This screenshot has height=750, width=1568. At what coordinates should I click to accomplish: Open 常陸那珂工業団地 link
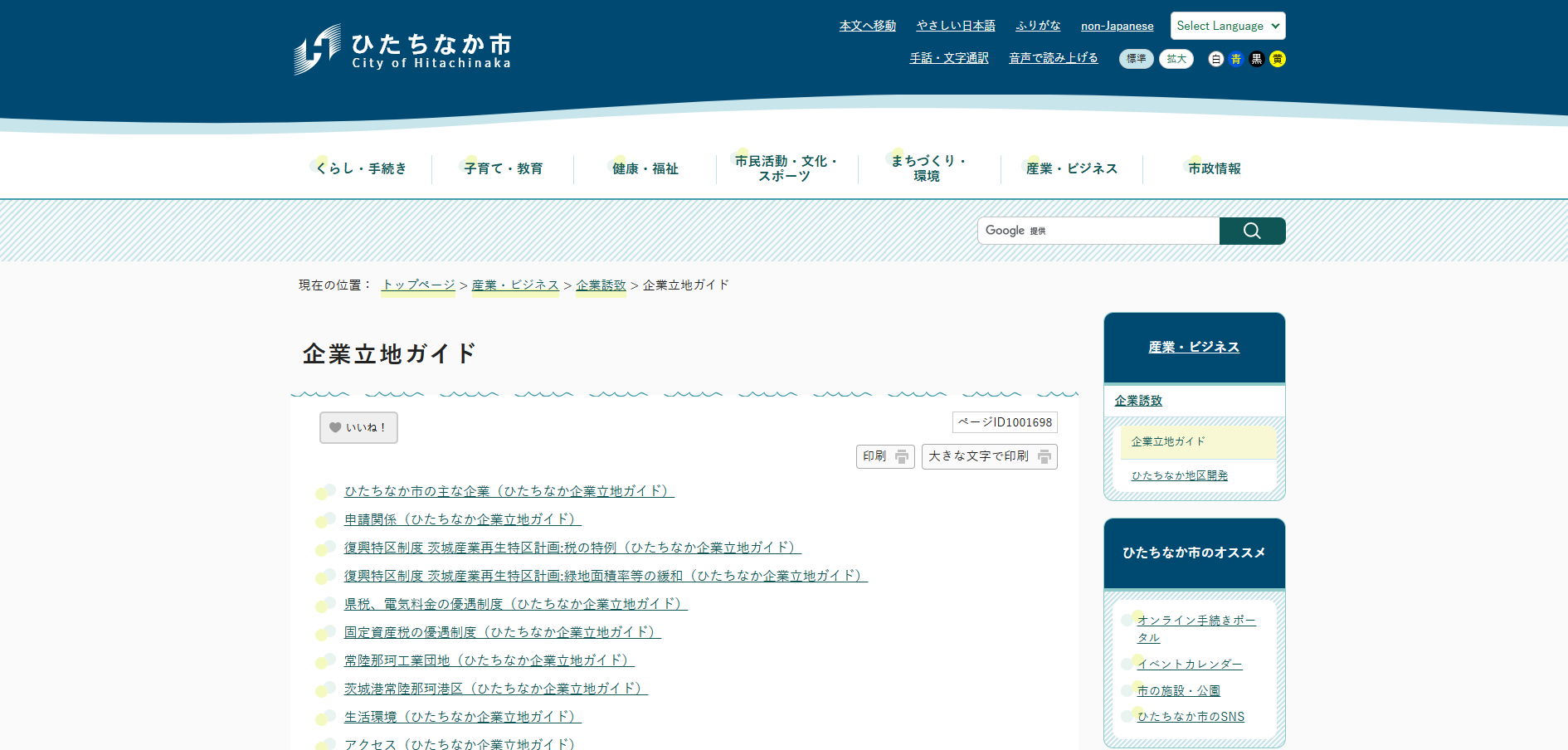[x=489, y=660]
